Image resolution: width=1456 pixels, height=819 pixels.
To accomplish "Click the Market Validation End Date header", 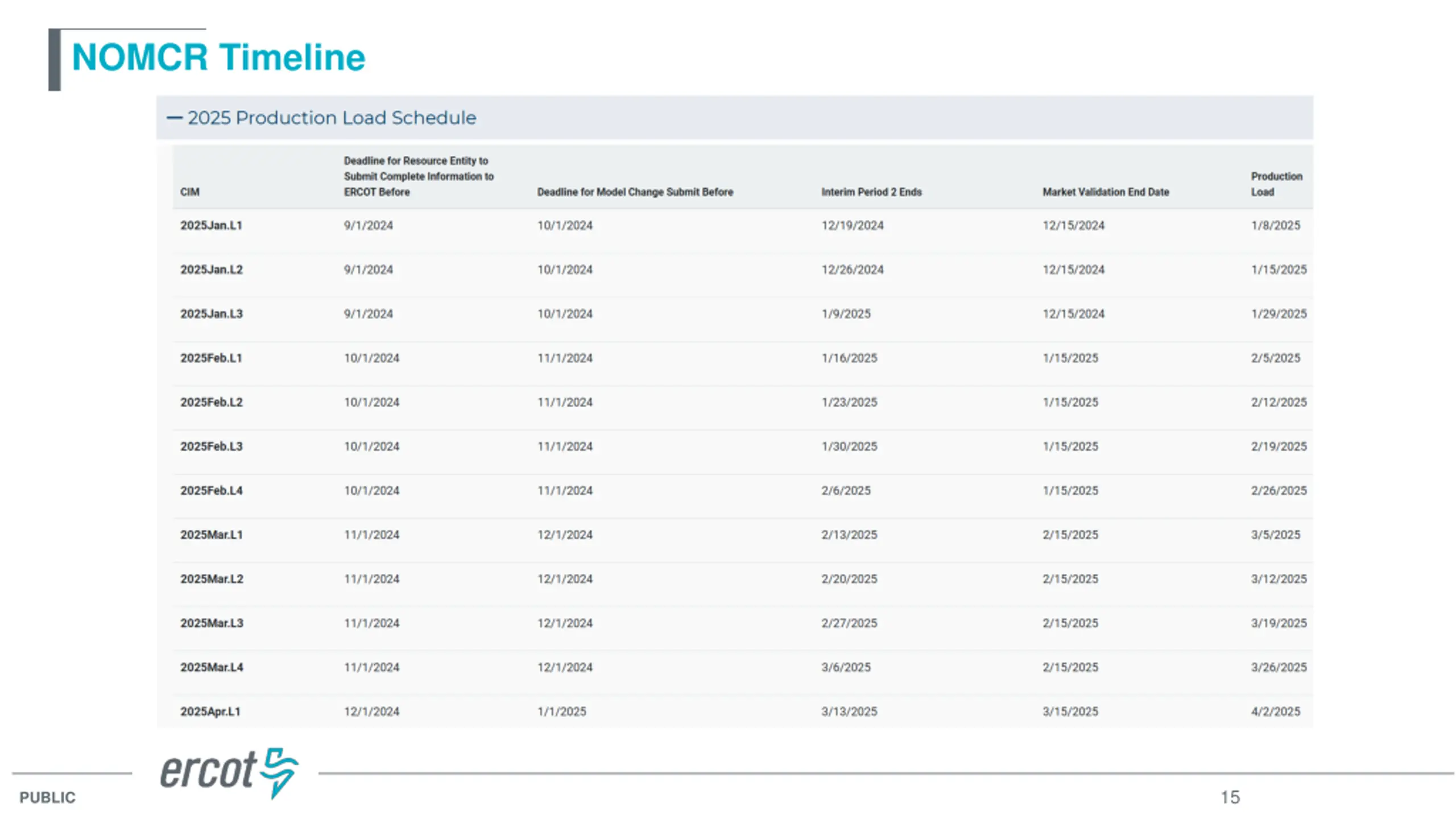I will pyautogui.click(x=1106, y=192).
